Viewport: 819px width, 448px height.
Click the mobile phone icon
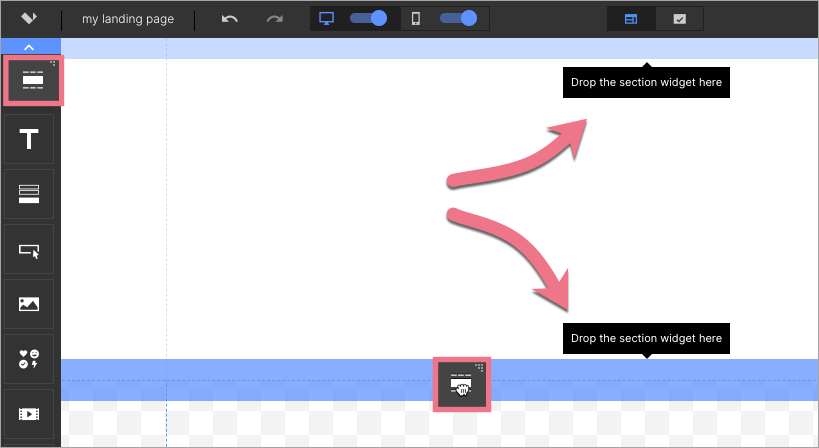click(x=416, y=18)
